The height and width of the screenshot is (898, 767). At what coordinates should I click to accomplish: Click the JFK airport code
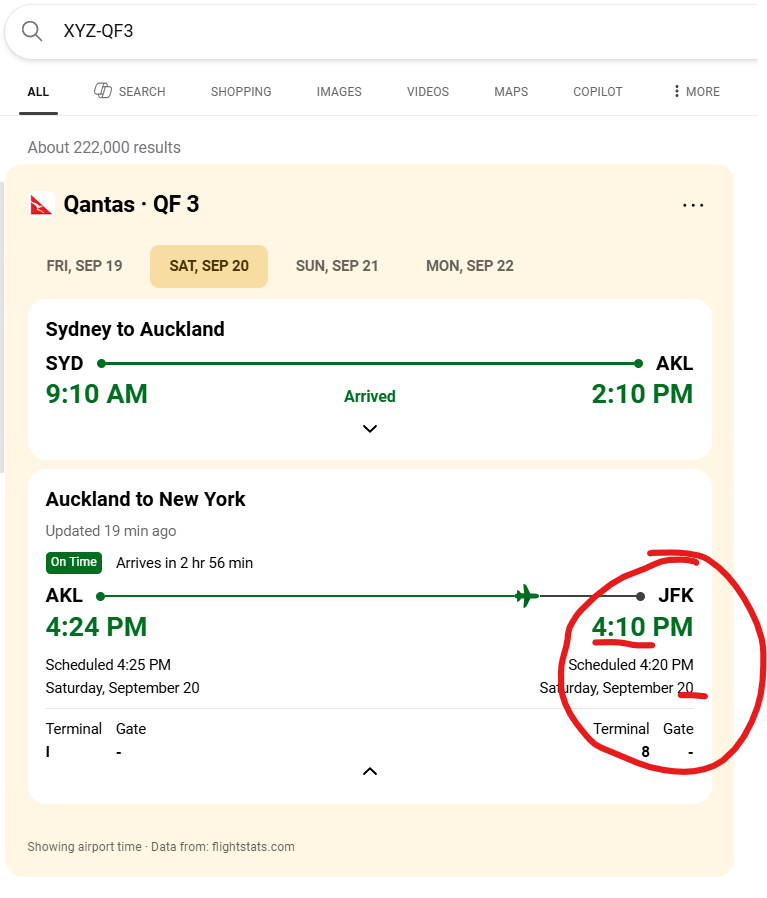(676, 596)
